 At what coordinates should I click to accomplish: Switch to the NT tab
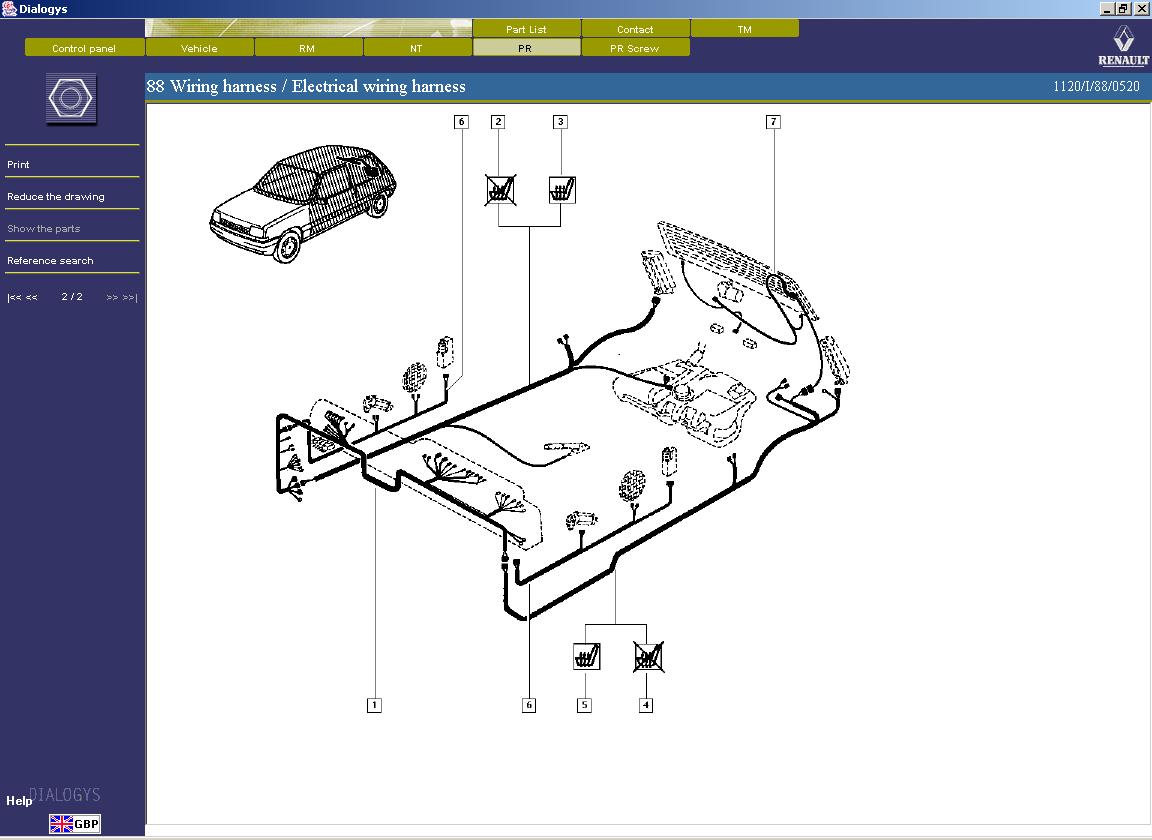tap(417, 48)
